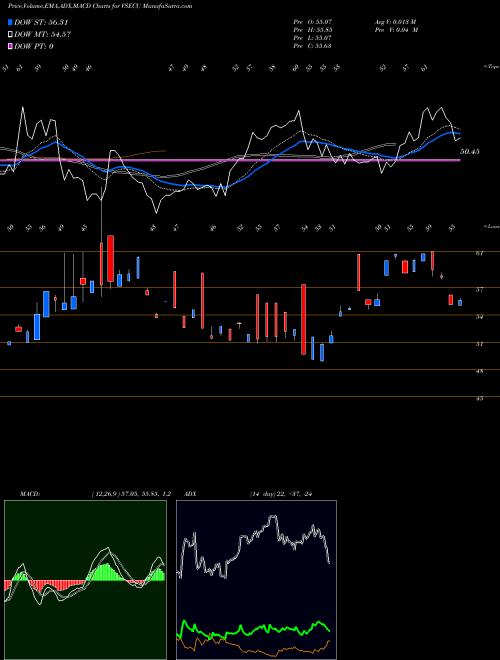Image resolution: width=500 pixels, height=660 pixels.
Task: Click the white DOW MT legend square
Action: tap(11, 34)
